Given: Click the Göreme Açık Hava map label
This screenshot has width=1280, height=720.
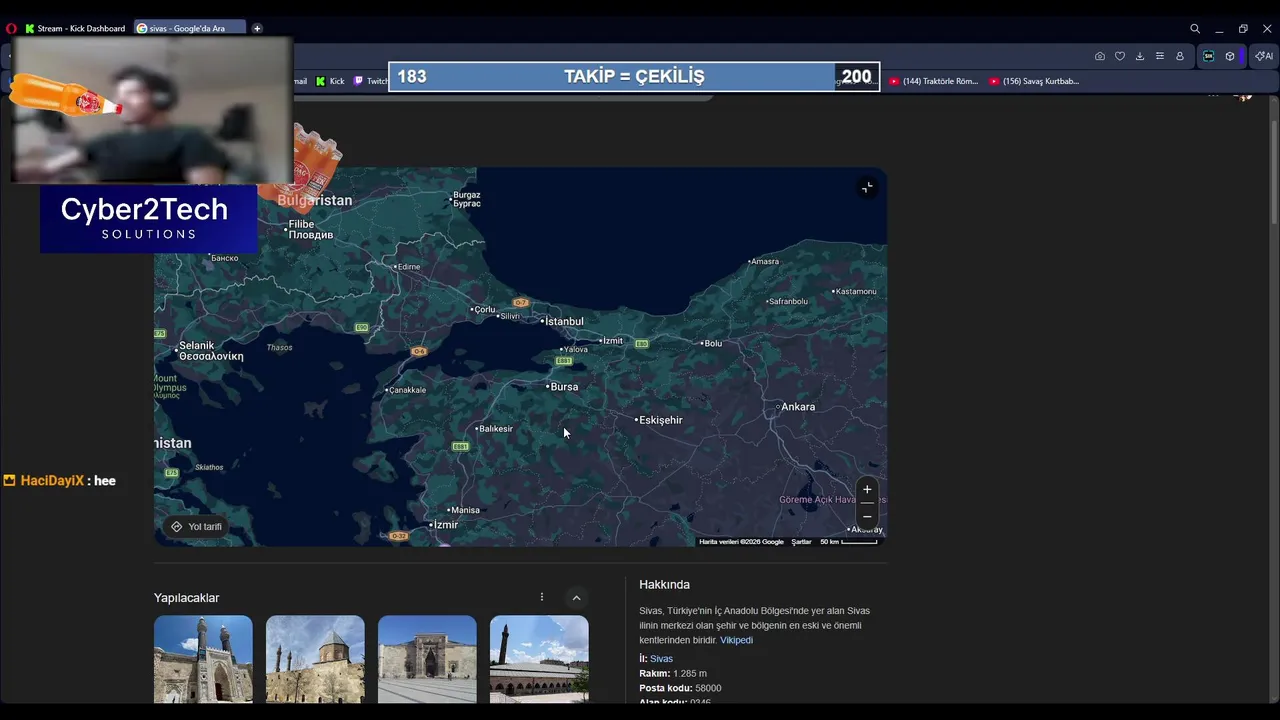Looking at the screenshot, I should click(817, 500).
